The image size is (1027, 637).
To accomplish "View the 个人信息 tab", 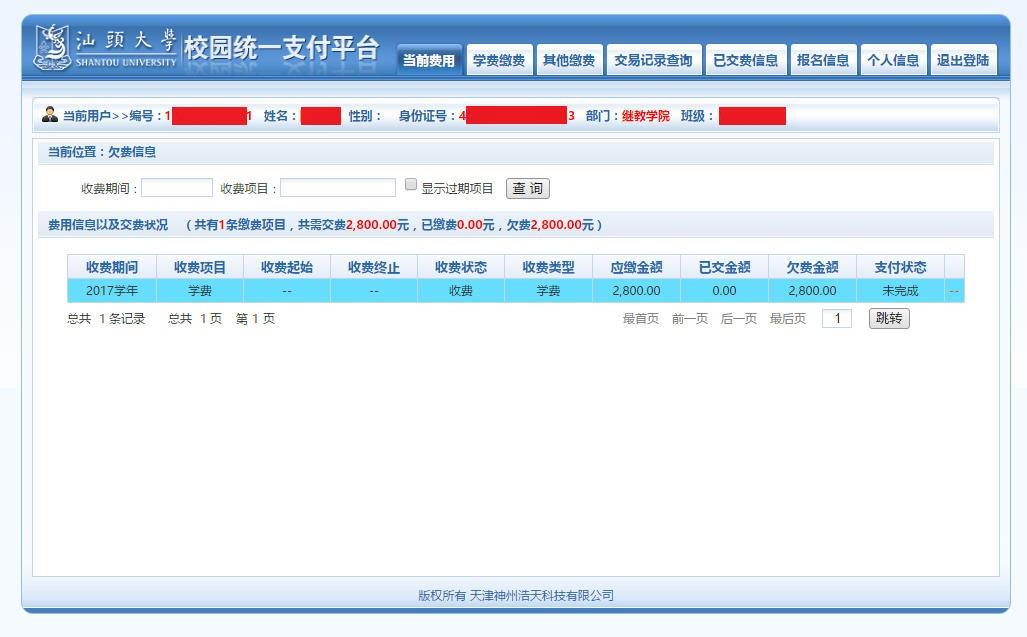I will click(892, 61).
